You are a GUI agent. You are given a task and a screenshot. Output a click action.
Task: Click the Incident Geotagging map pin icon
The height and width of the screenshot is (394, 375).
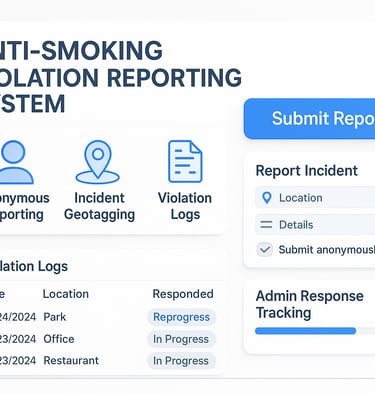pos(98,162)
